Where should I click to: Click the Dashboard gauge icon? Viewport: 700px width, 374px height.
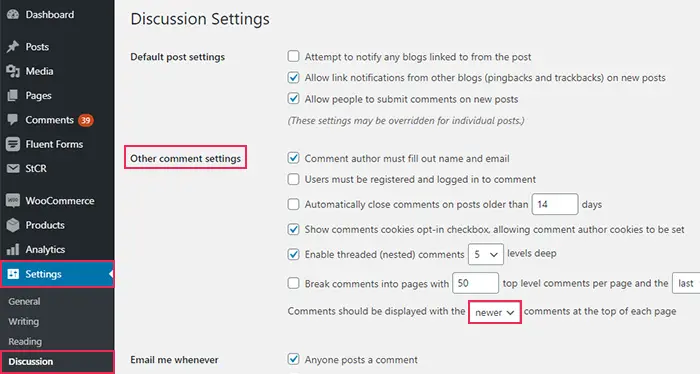(13, 14)
